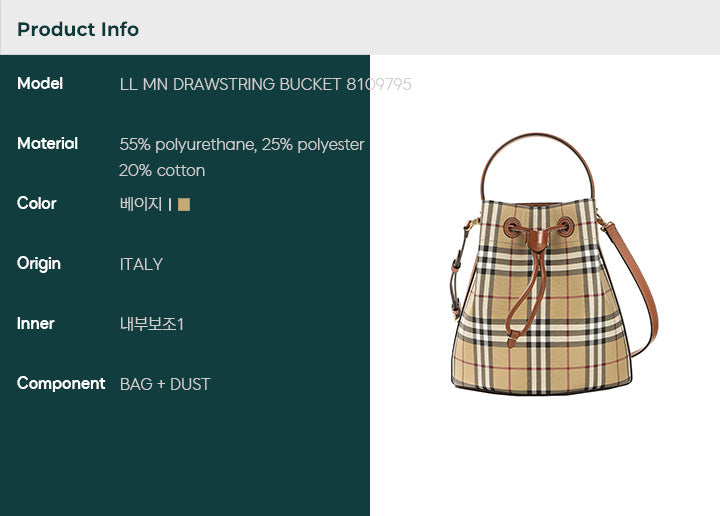Click model name LL MN DRAWSTRING BUCKET 8109795

coord(265,84)
